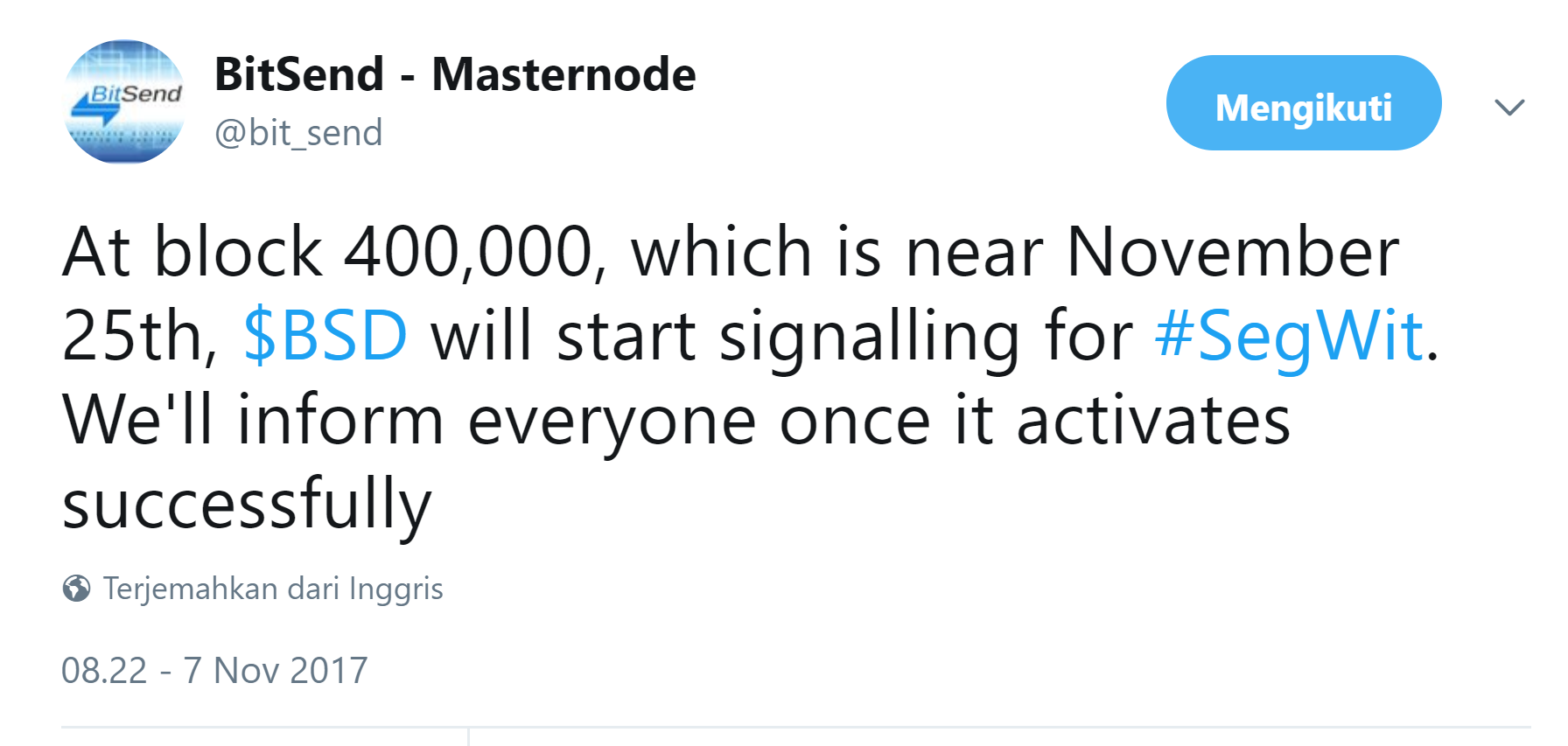Image resolution: width=1568 pixels, height=746 pixels.
Task: Open the BitSend profile avatar
Action: tap(125, 101)
